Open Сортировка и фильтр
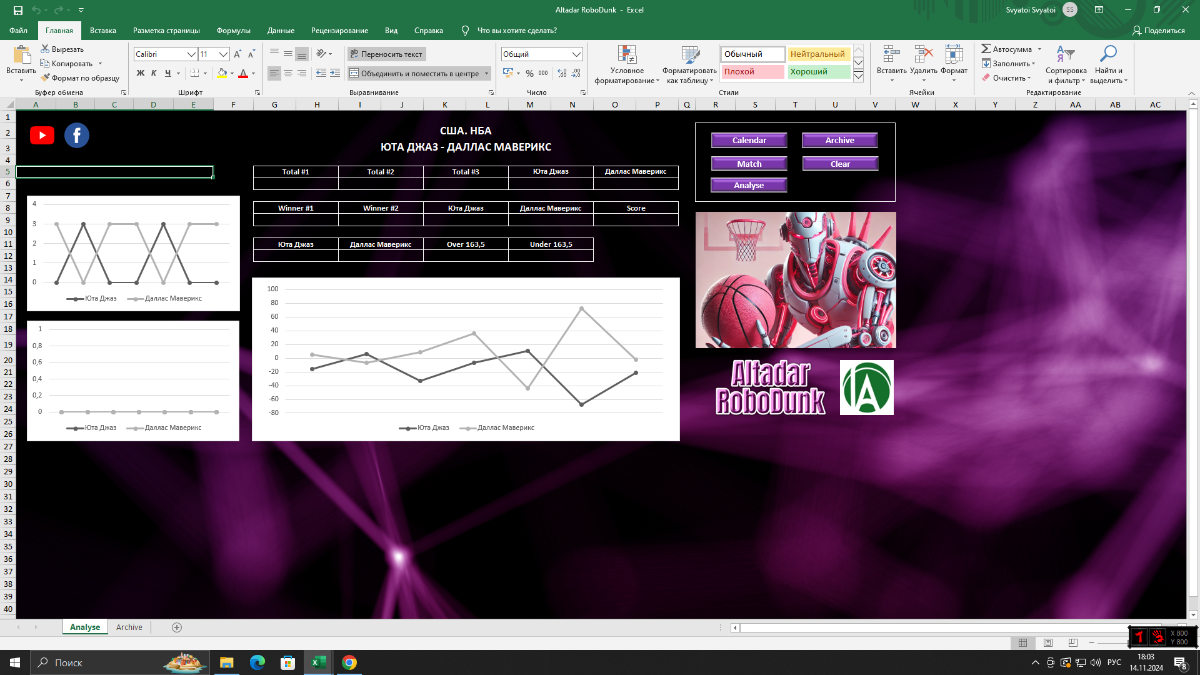Image resolution: width=1200 pixels, height=675 pixels. [x=1066, y=65]
